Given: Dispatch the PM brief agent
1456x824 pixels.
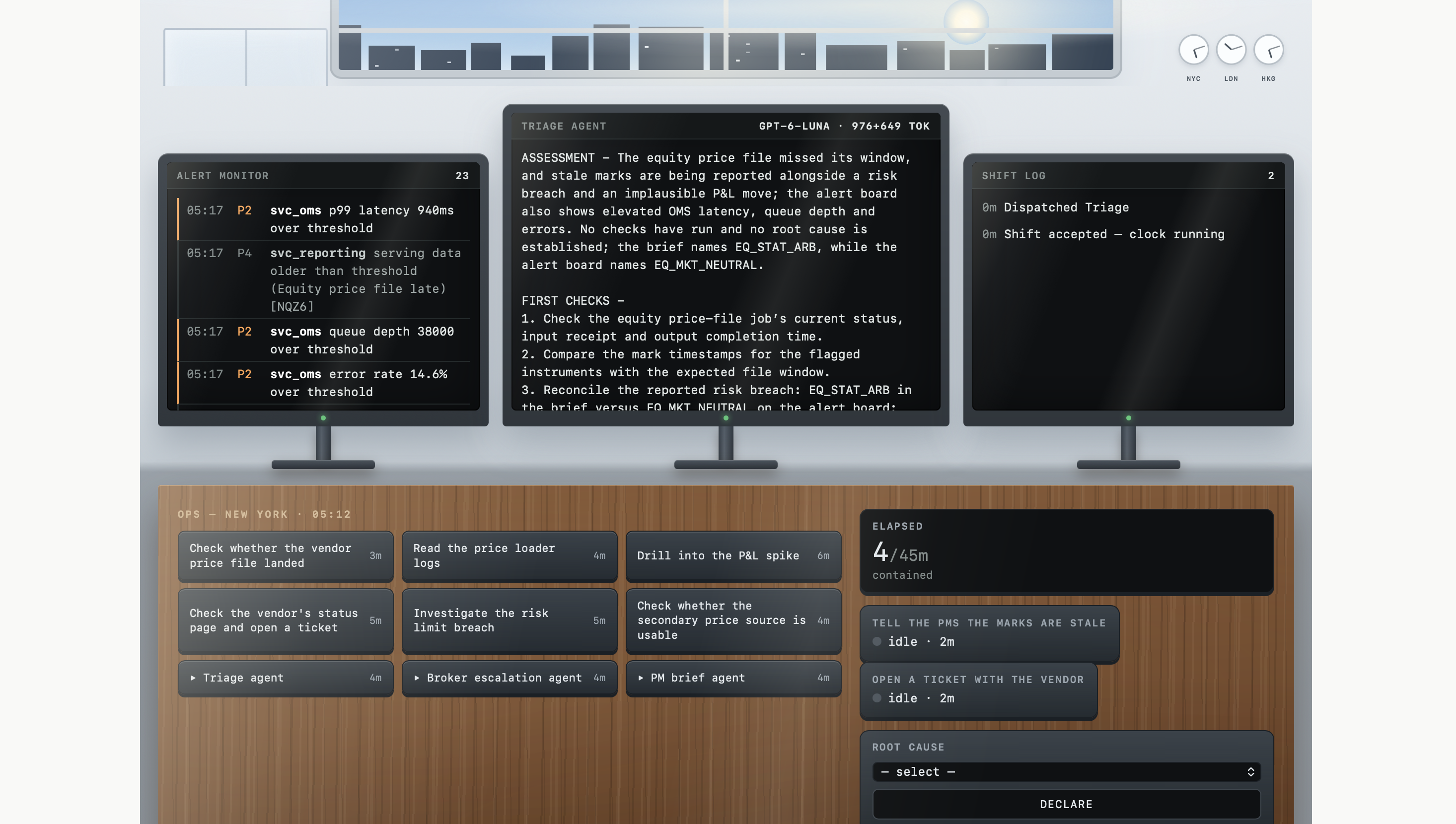Looking at the screenshot, I should [733, 678].
